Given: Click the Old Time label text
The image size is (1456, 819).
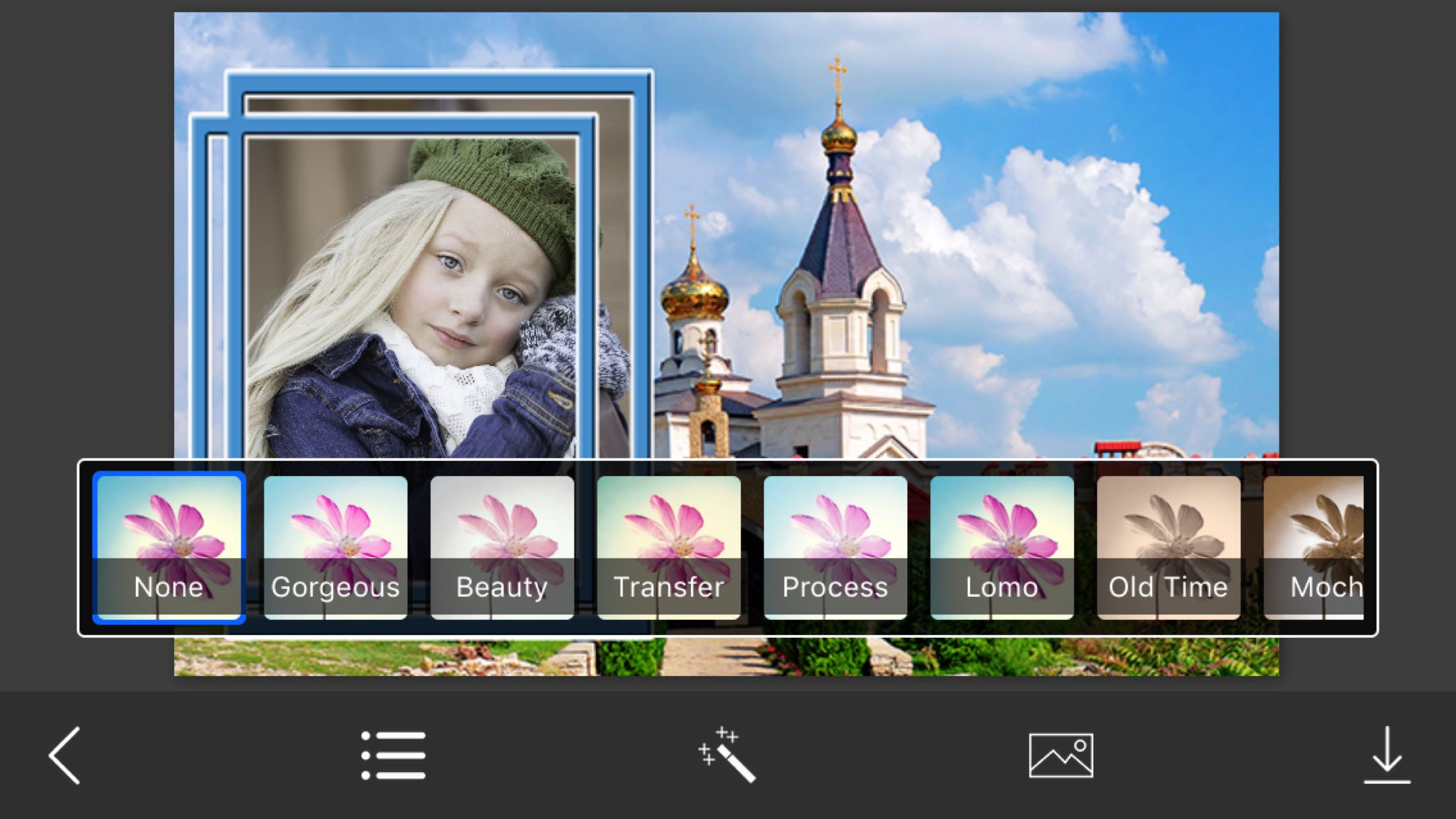Looking at the screenshot, I should point(1168,587).
